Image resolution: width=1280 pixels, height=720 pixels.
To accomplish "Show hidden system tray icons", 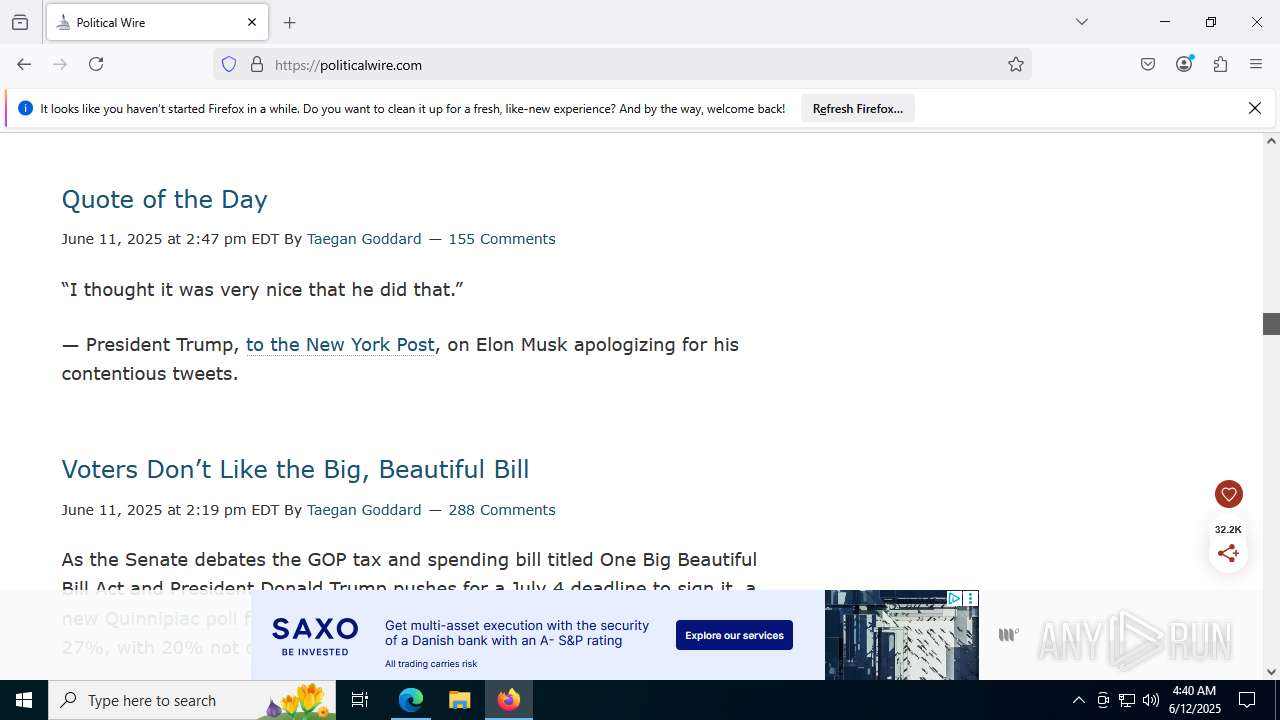I will [1078, 700].
